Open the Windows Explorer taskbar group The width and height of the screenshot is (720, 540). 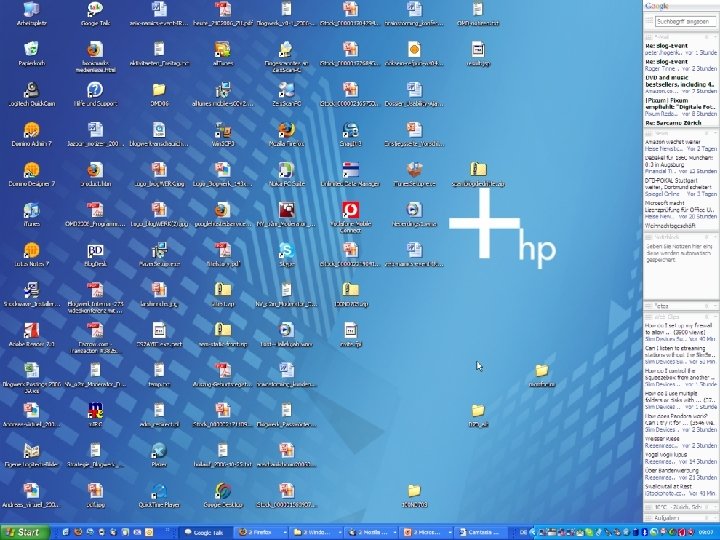pyautogui.click(x=316, y=532)
